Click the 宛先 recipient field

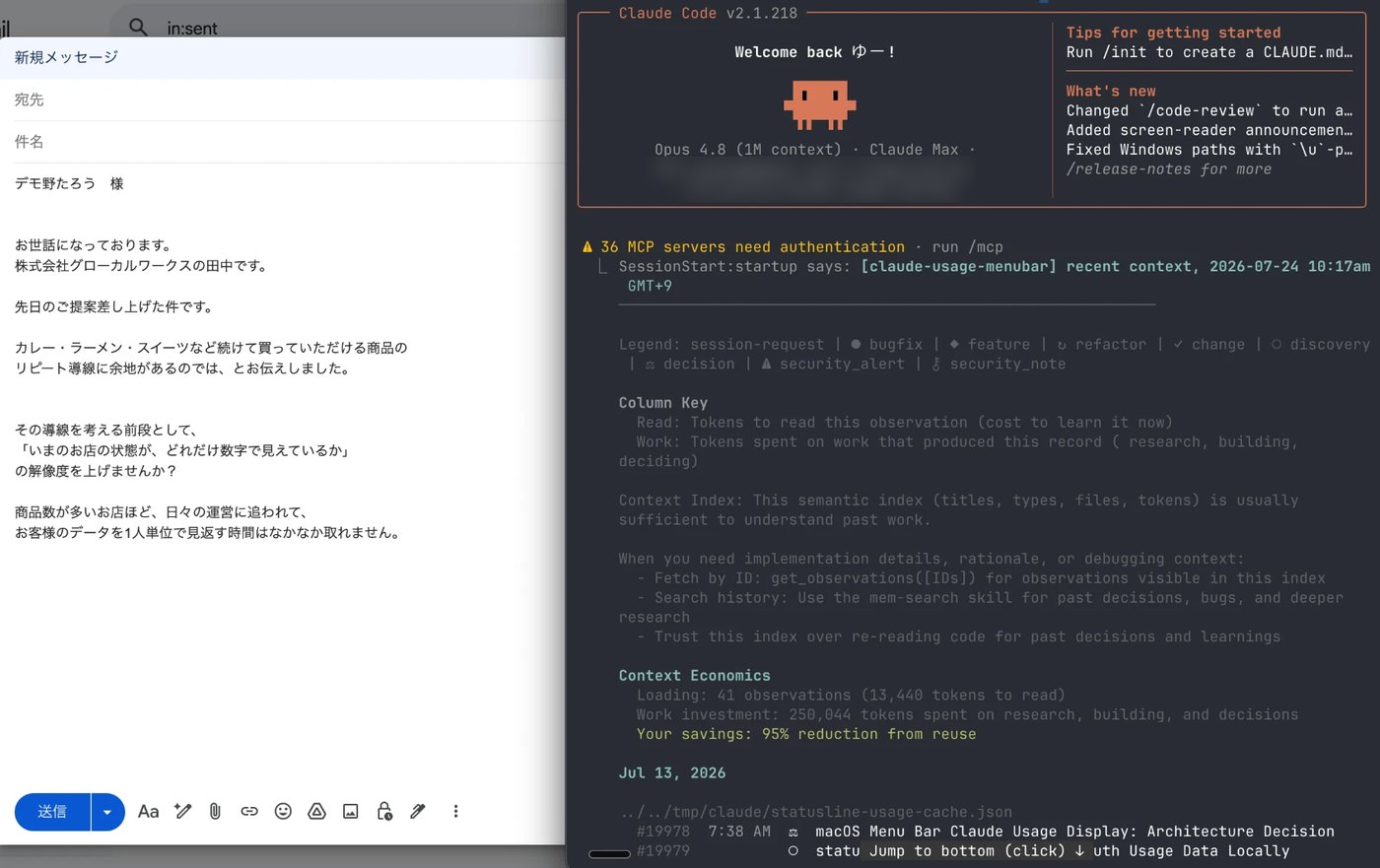tap(283, 100)
